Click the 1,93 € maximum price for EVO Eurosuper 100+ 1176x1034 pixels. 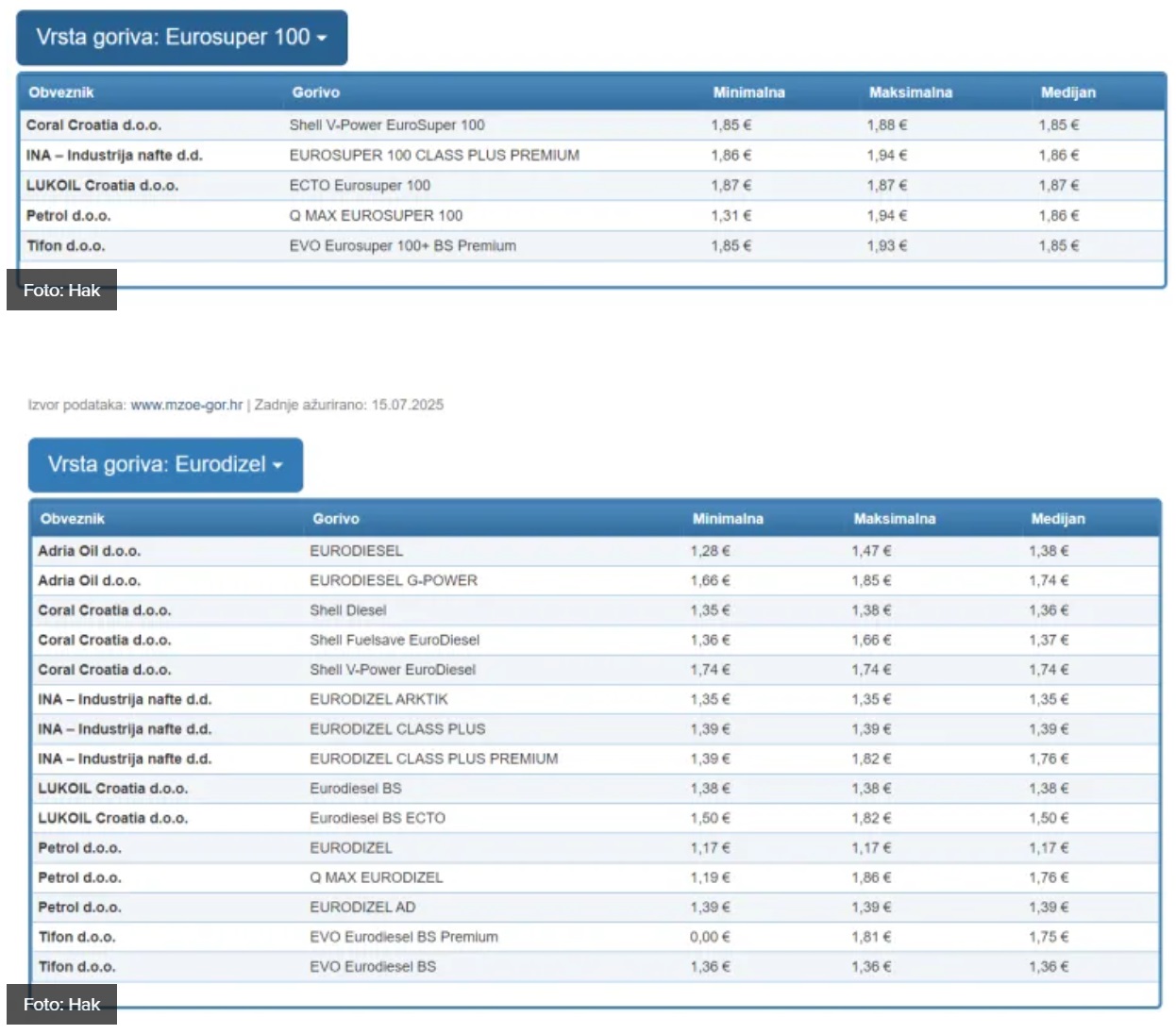(x=887, y=245)
